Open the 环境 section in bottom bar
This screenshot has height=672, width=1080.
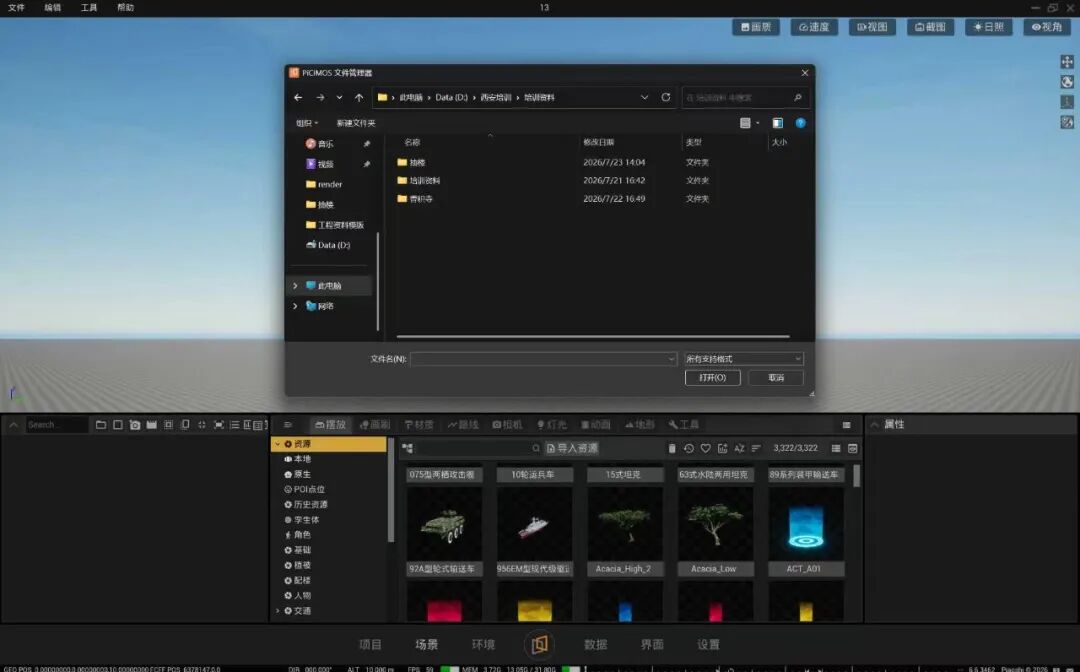coord(483,644)
